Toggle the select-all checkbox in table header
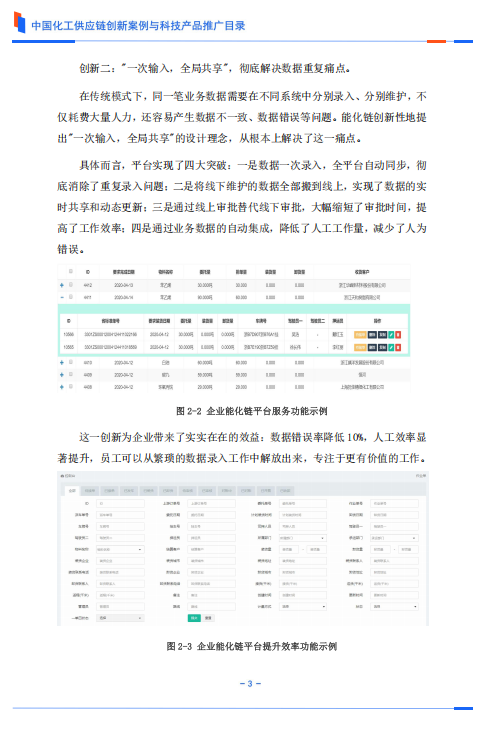The height and width of the screenshot is (733, 498). pos(71,271)
